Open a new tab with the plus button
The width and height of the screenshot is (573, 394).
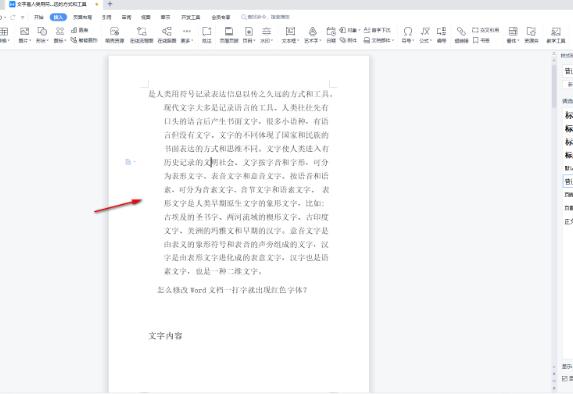pyautogui.click(x=110, y=4)
